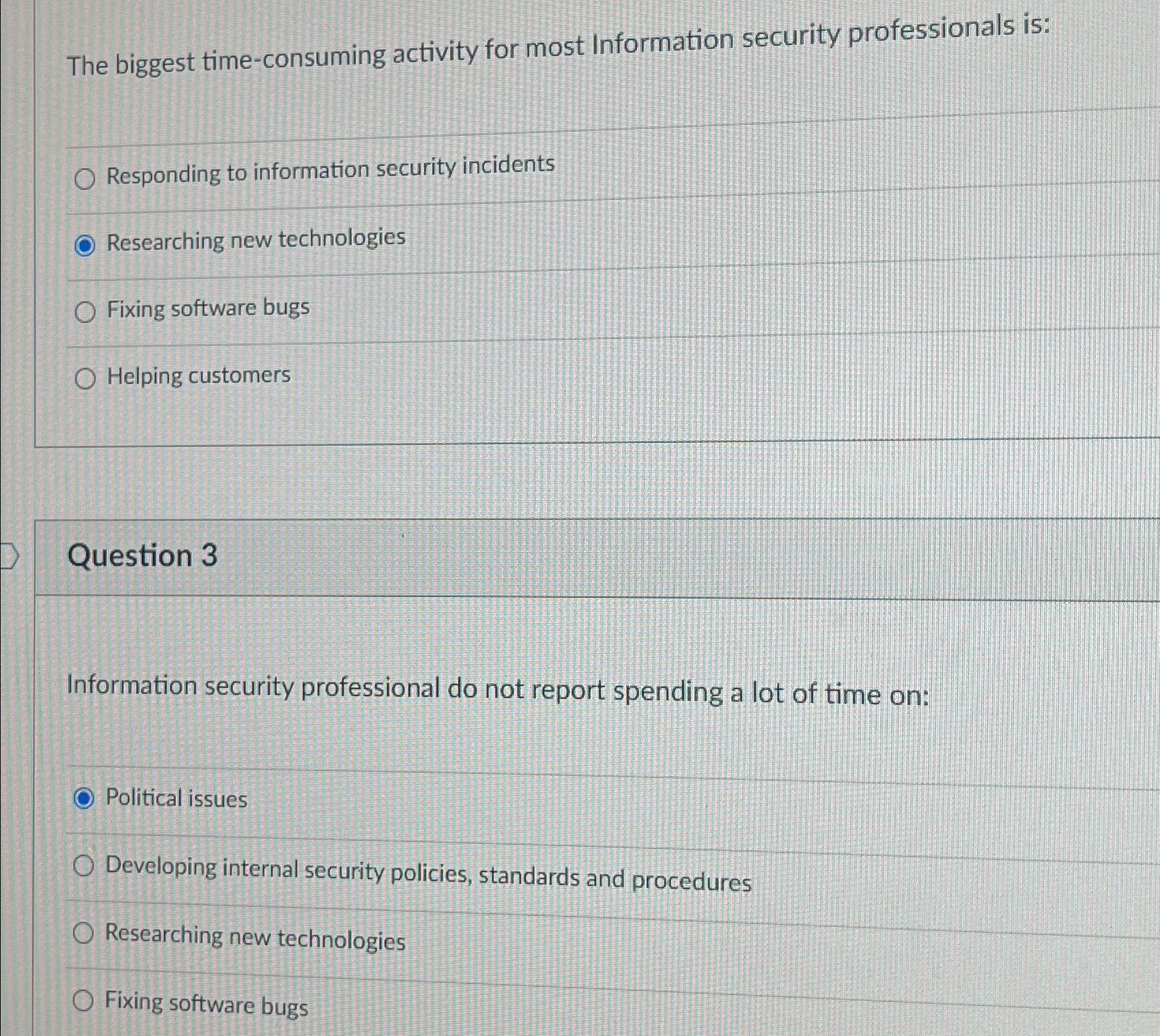Click the "Political issues" label text

point(175,798)
